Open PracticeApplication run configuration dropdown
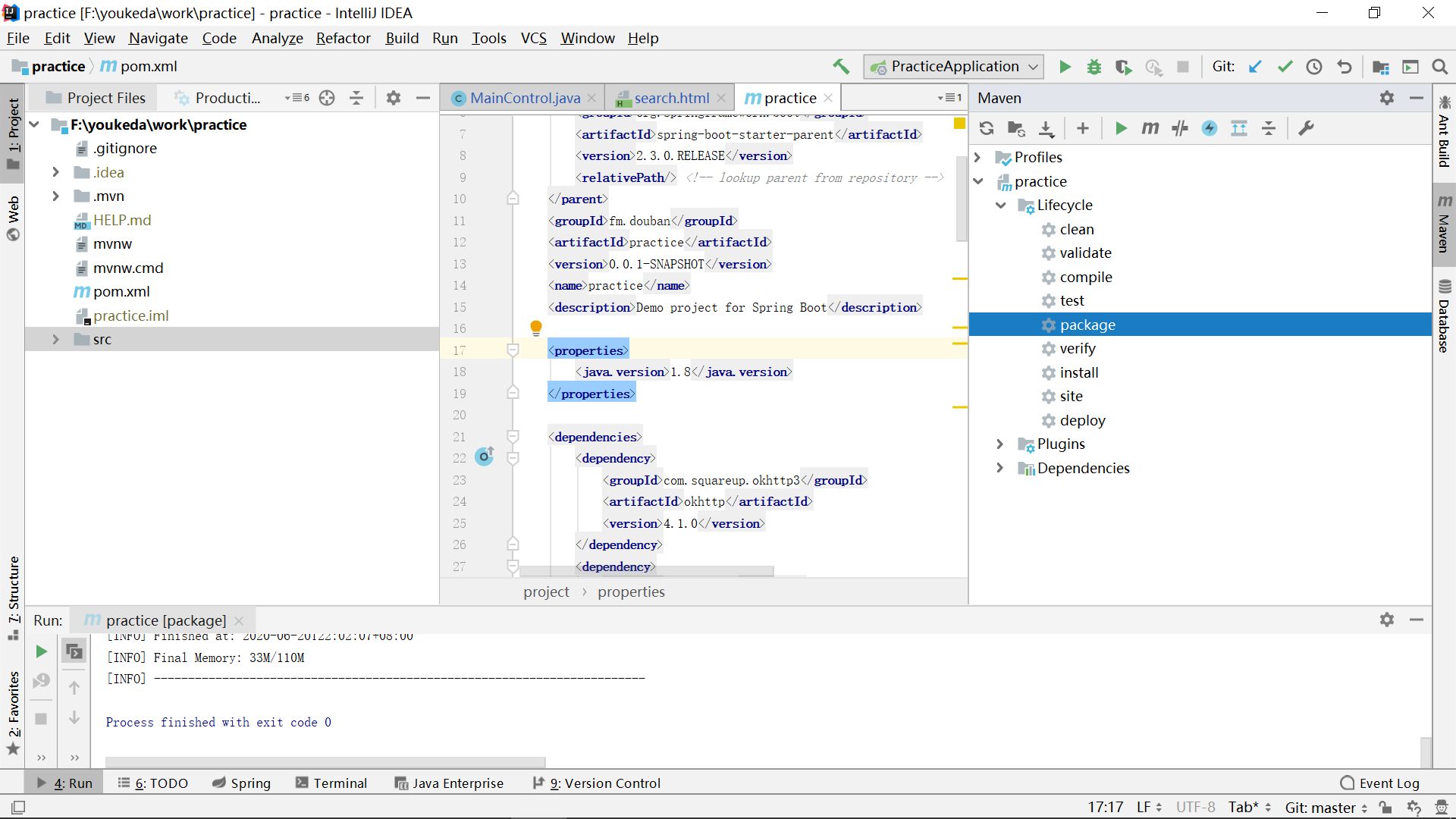The image size is (1456, 819). click(954, 67)
